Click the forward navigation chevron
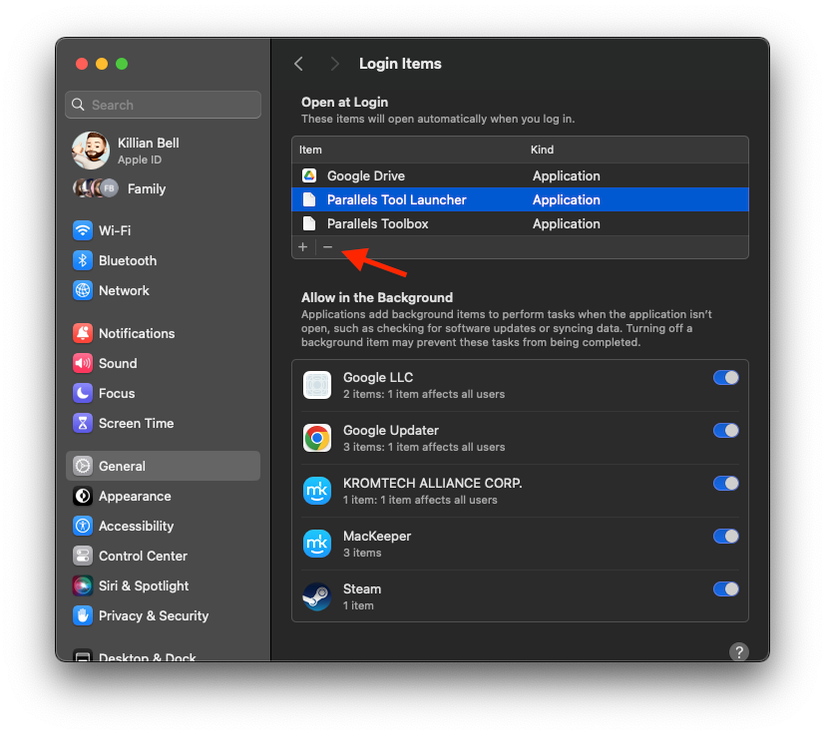The width and height of the screenshot is (825, 735). point(336,63)
